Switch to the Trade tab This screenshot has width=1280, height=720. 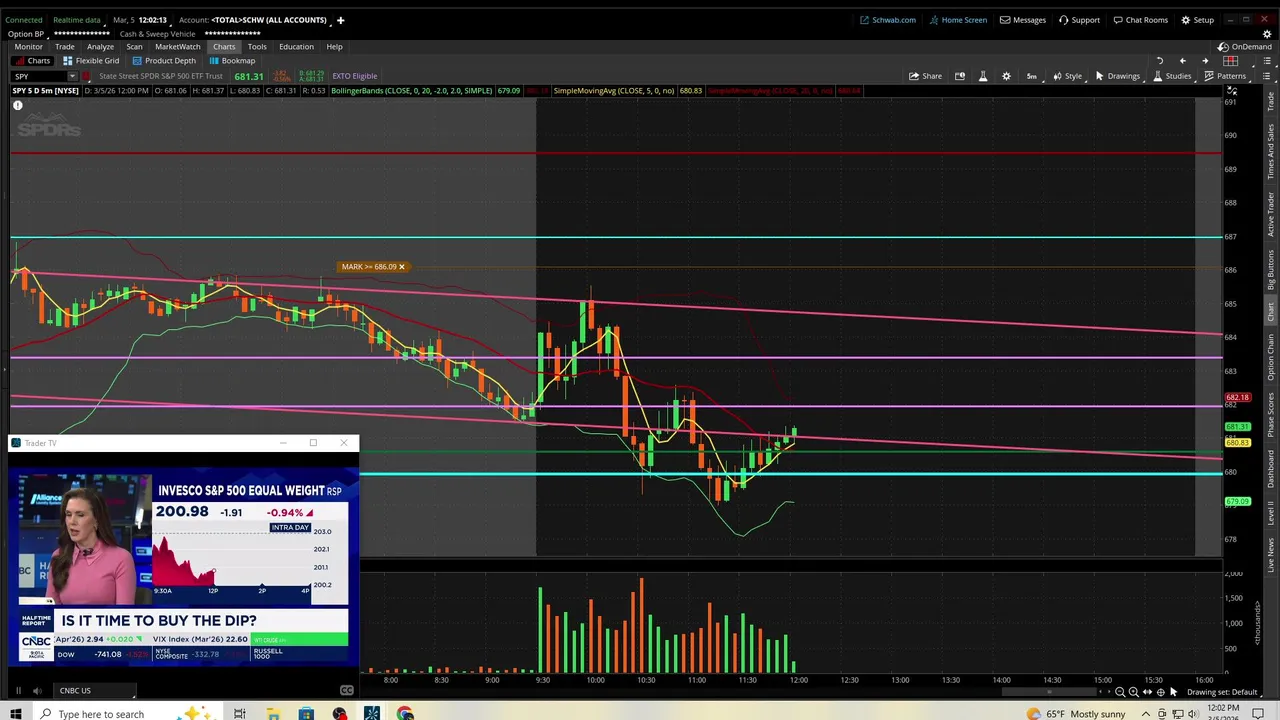coord(64,47)
